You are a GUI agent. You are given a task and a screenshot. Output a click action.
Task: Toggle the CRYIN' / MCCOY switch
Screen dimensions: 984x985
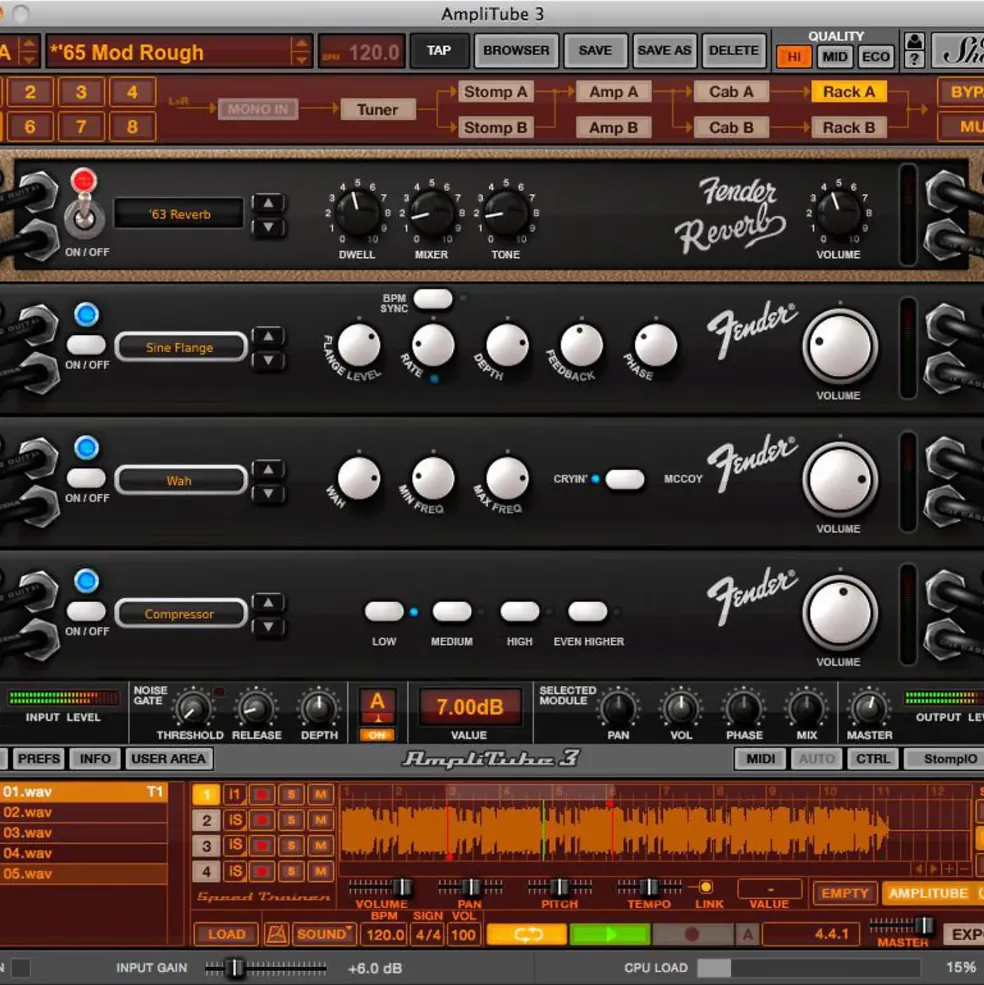point(625,479)
